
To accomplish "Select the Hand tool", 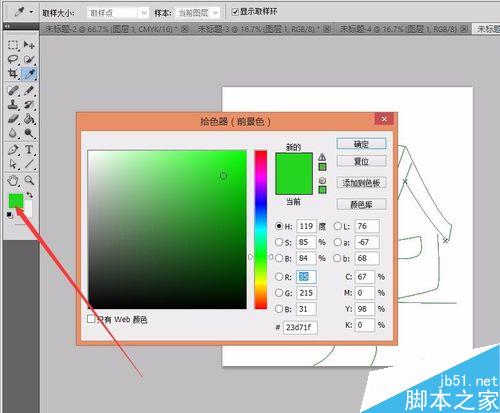I will [x=13, y=181].
